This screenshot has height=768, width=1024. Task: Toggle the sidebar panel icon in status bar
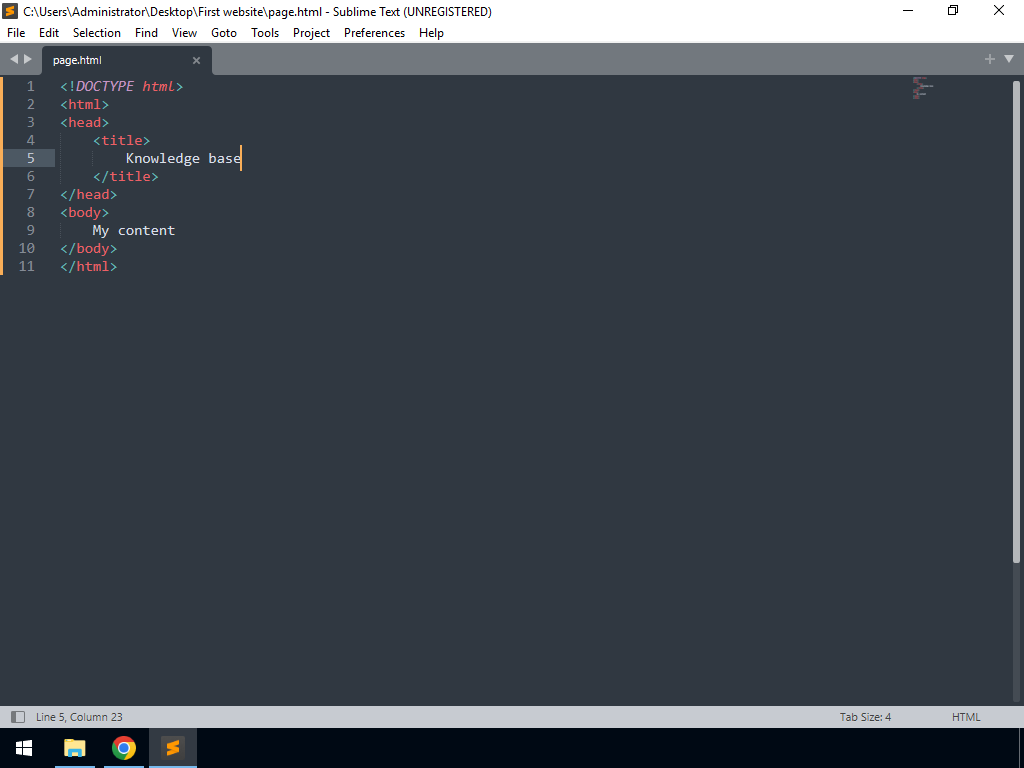18,717
